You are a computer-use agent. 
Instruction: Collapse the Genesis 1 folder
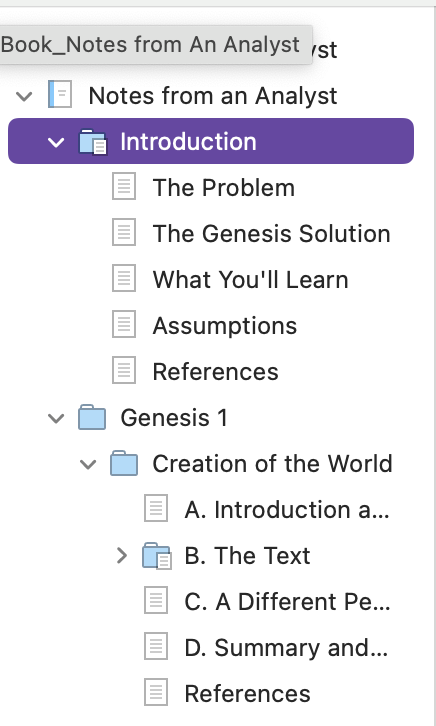(x=56, y=418)
